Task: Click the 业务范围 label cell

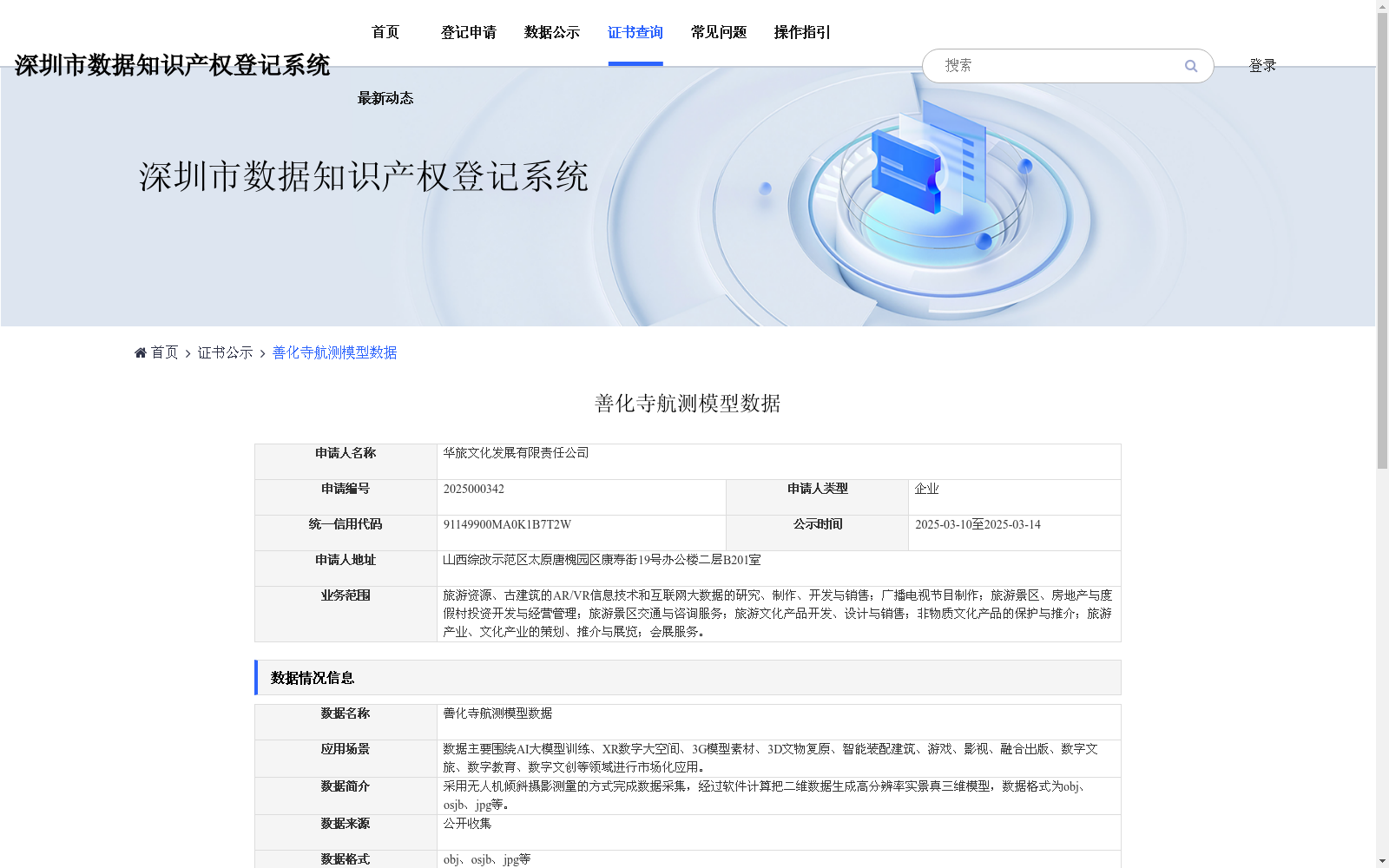Action: (x=346, y=615)
